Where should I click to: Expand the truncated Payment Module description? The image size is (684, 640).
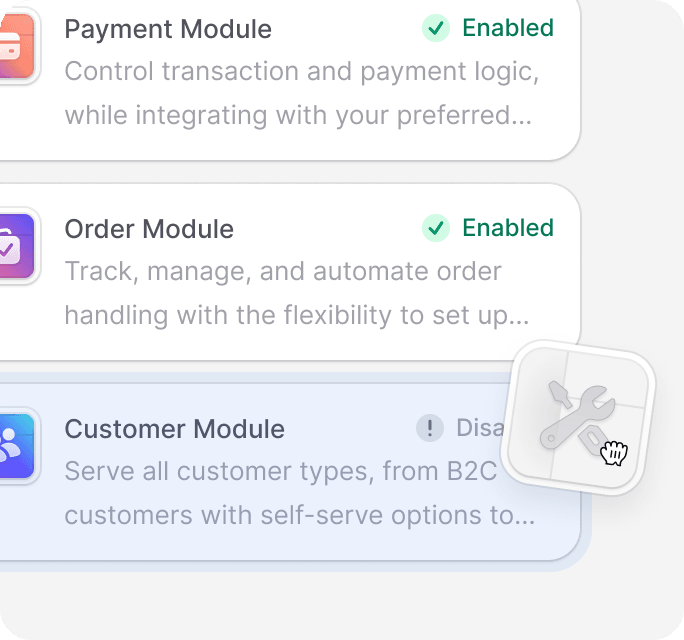tap(302, 93)
